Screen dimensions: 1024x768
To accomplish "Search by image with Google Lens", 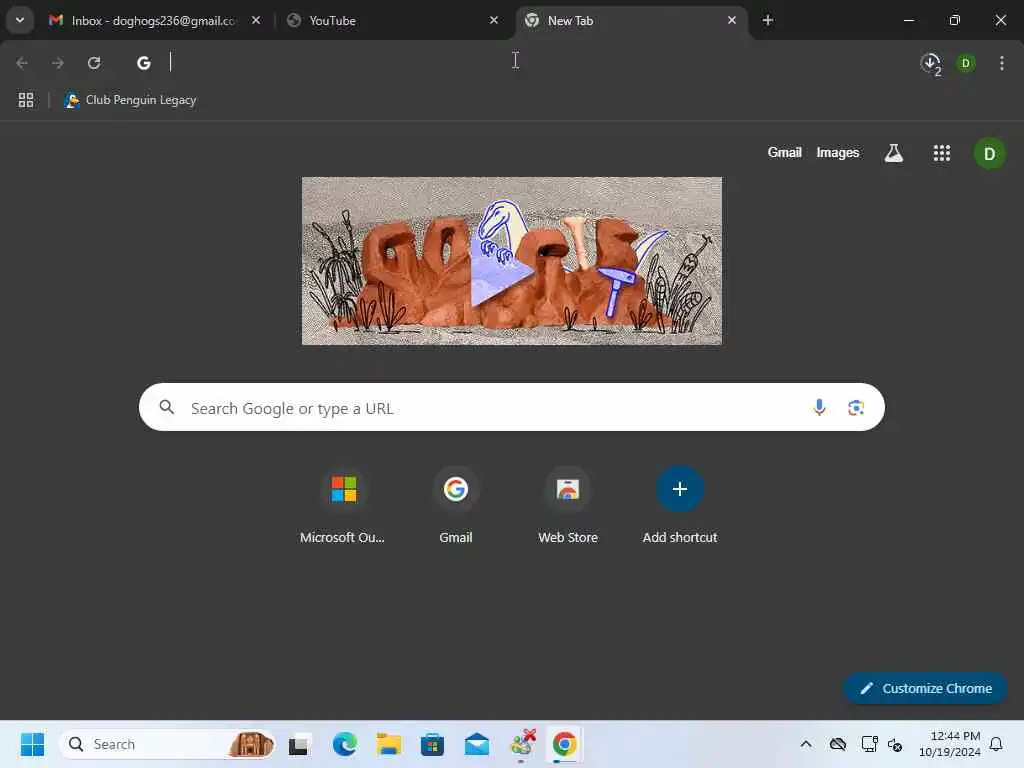I will [x=856, y=408].
